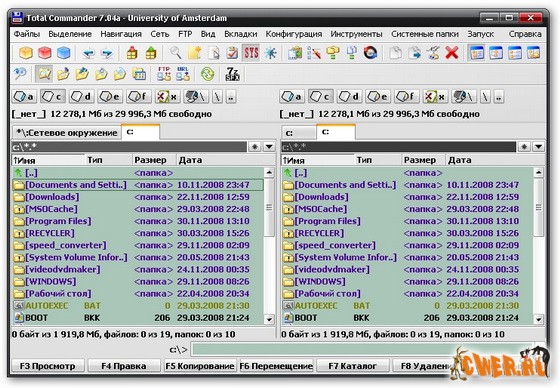Image resolution: width=560 pixels, height=388 pixels.
Task: Open left panel favorites asterisk button
Action: [x=255, y=146]
